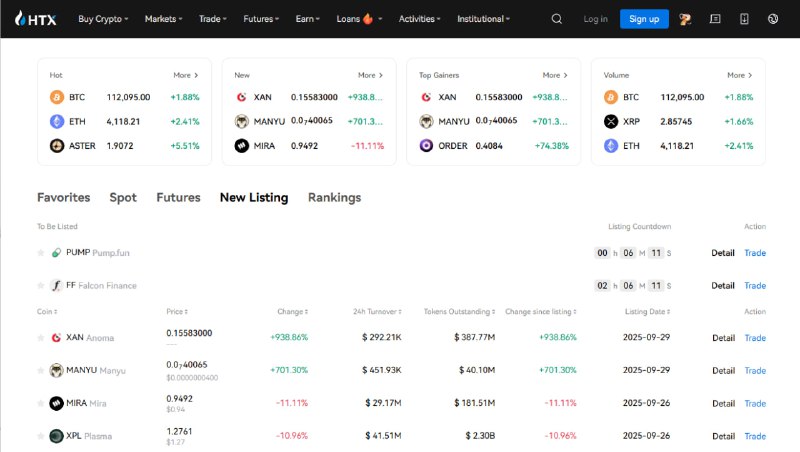Open the HTX logo home link
The width and height of the screenshot is (800, 452).
tap(35, 19)
